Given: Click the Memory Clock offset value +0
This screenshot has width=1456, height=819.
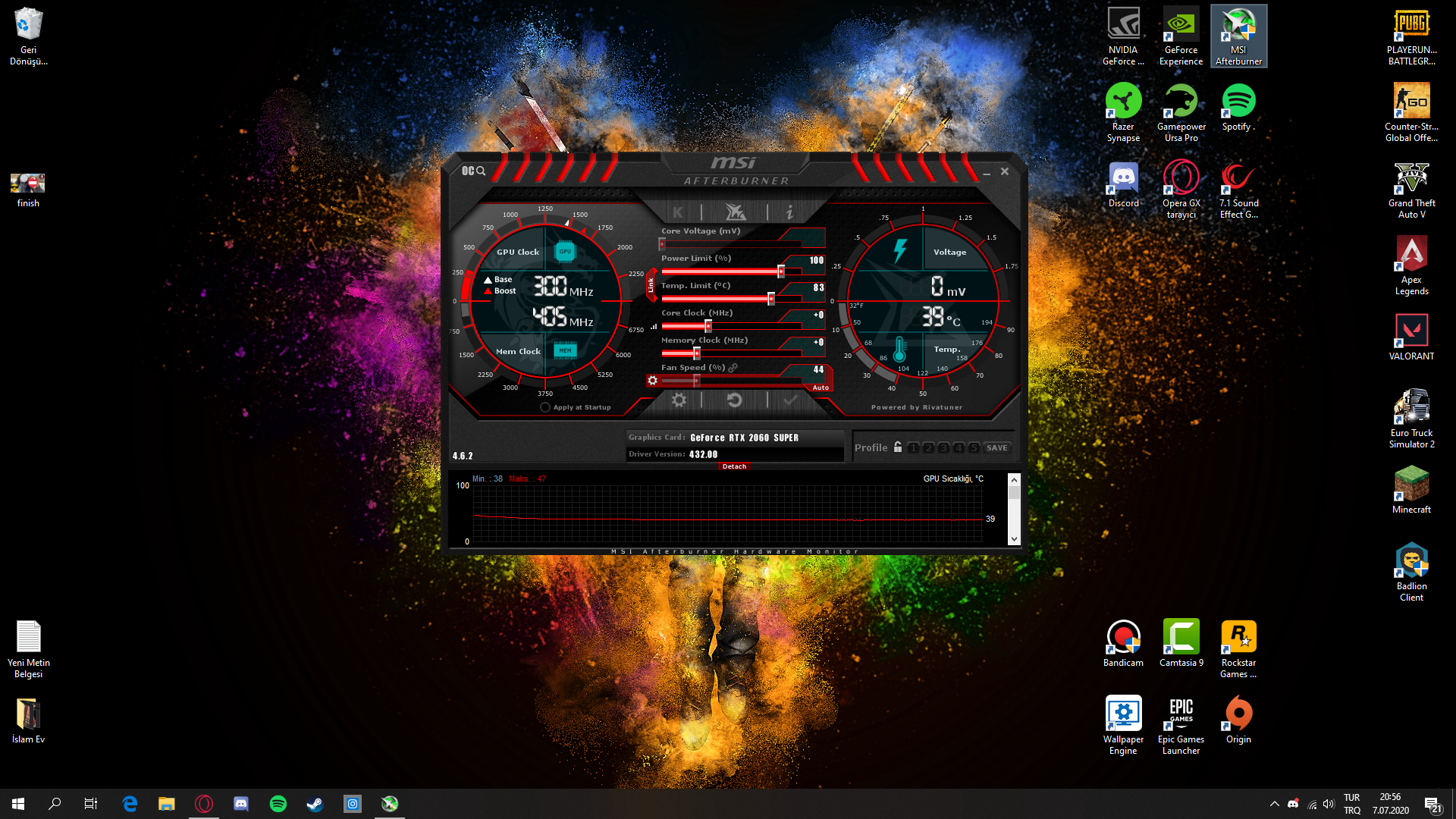Looking at the screenshot, I should [818, 342].
